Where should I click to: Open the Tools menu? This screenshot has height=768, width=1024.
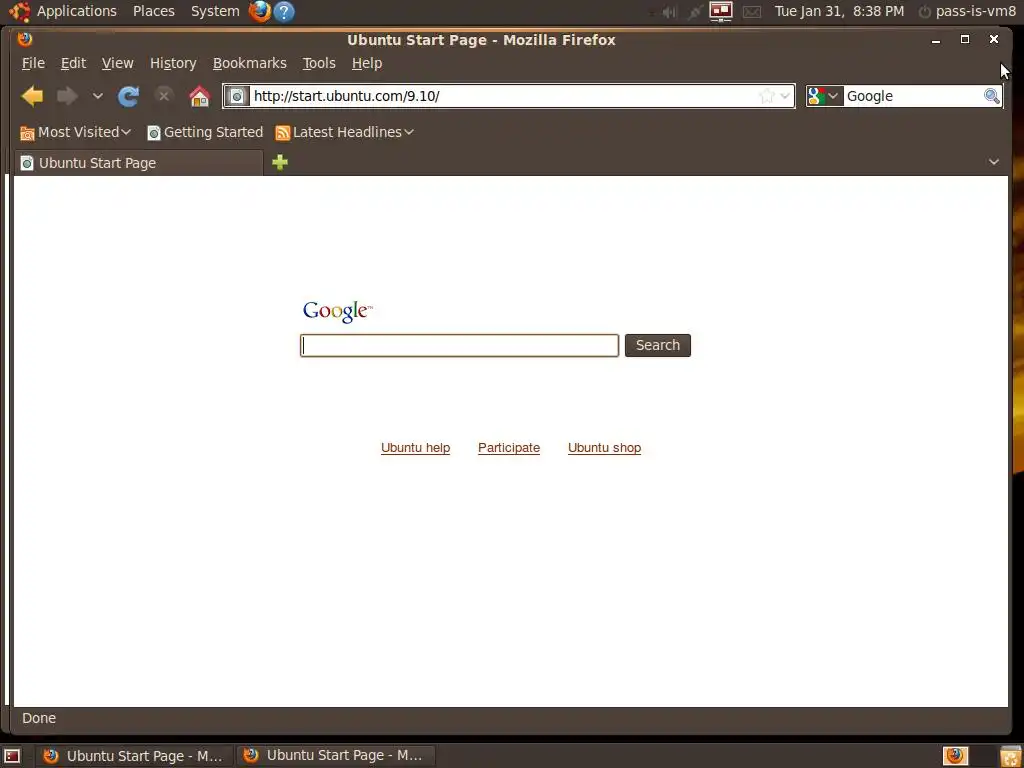click(319, 63)
